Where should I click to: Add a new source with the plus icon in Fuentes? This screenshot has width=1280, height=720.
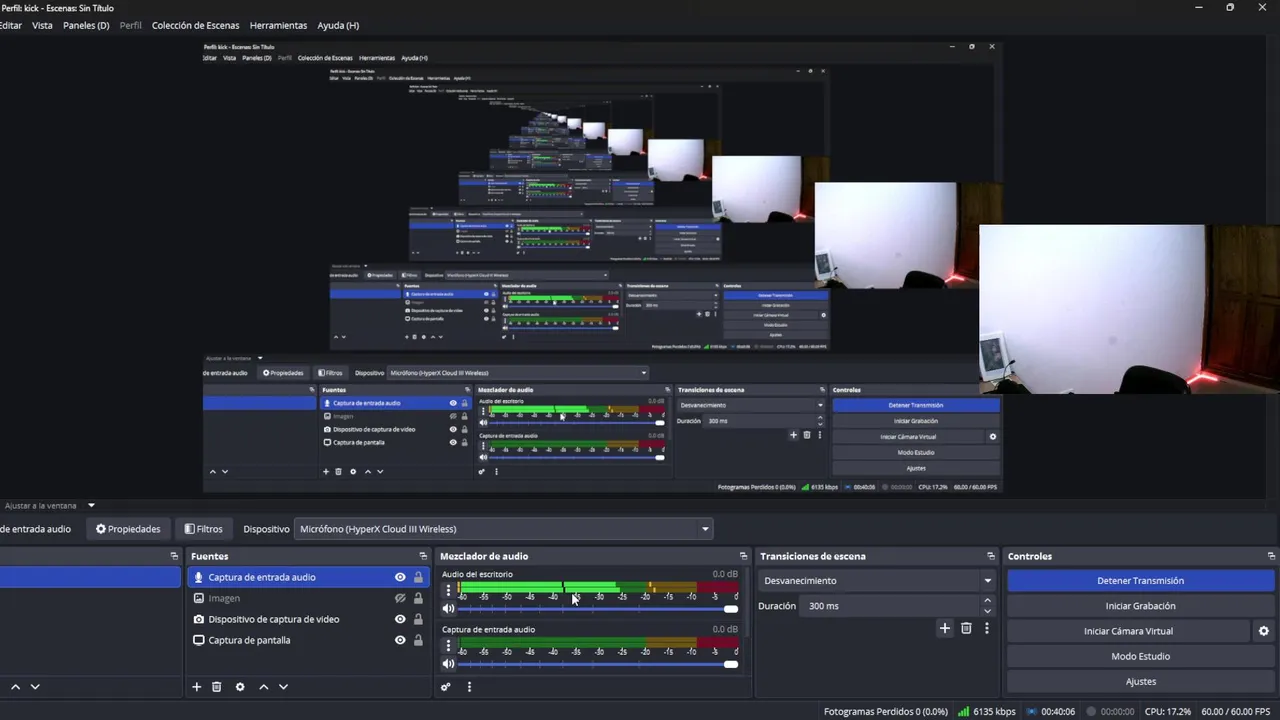[197, 687]
